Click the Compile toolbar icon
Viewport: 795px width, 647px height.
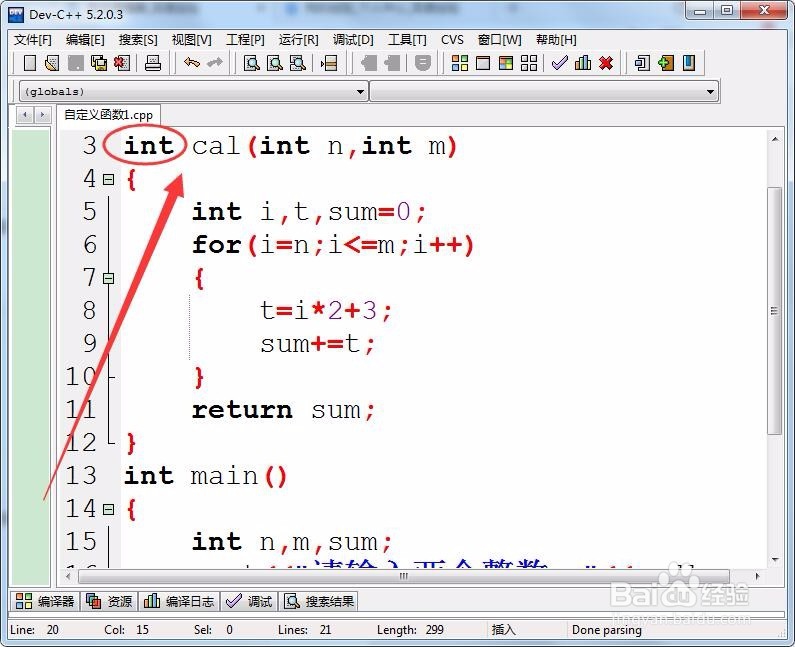tap(460, 63)
